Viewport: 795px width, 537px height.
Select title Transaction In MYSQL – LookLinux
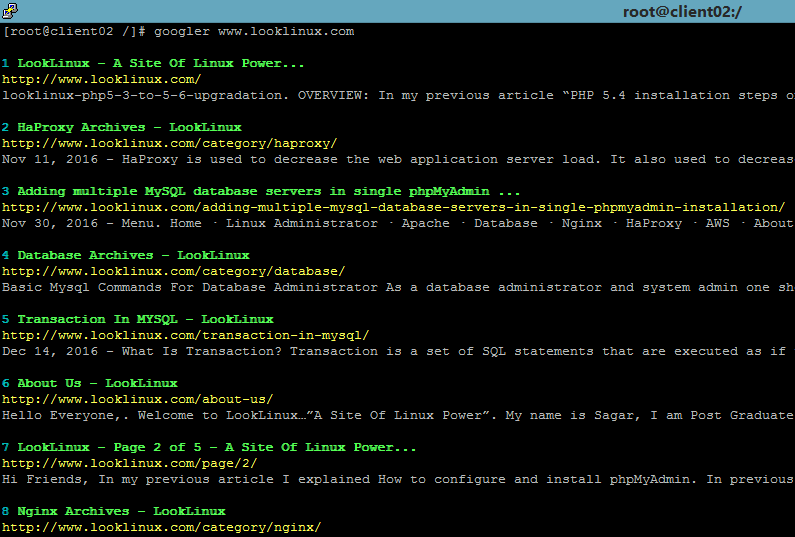coord(146,319)
